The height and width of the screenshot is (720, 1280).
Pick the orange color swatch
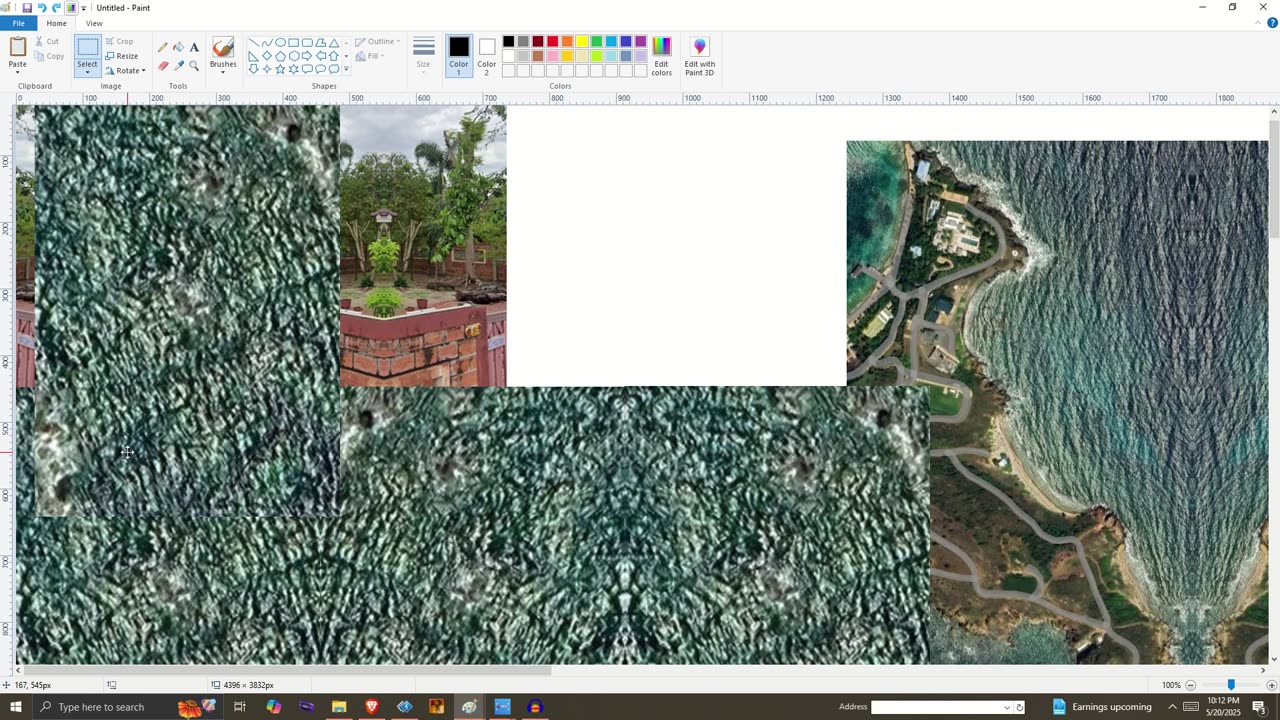point(567,41)
